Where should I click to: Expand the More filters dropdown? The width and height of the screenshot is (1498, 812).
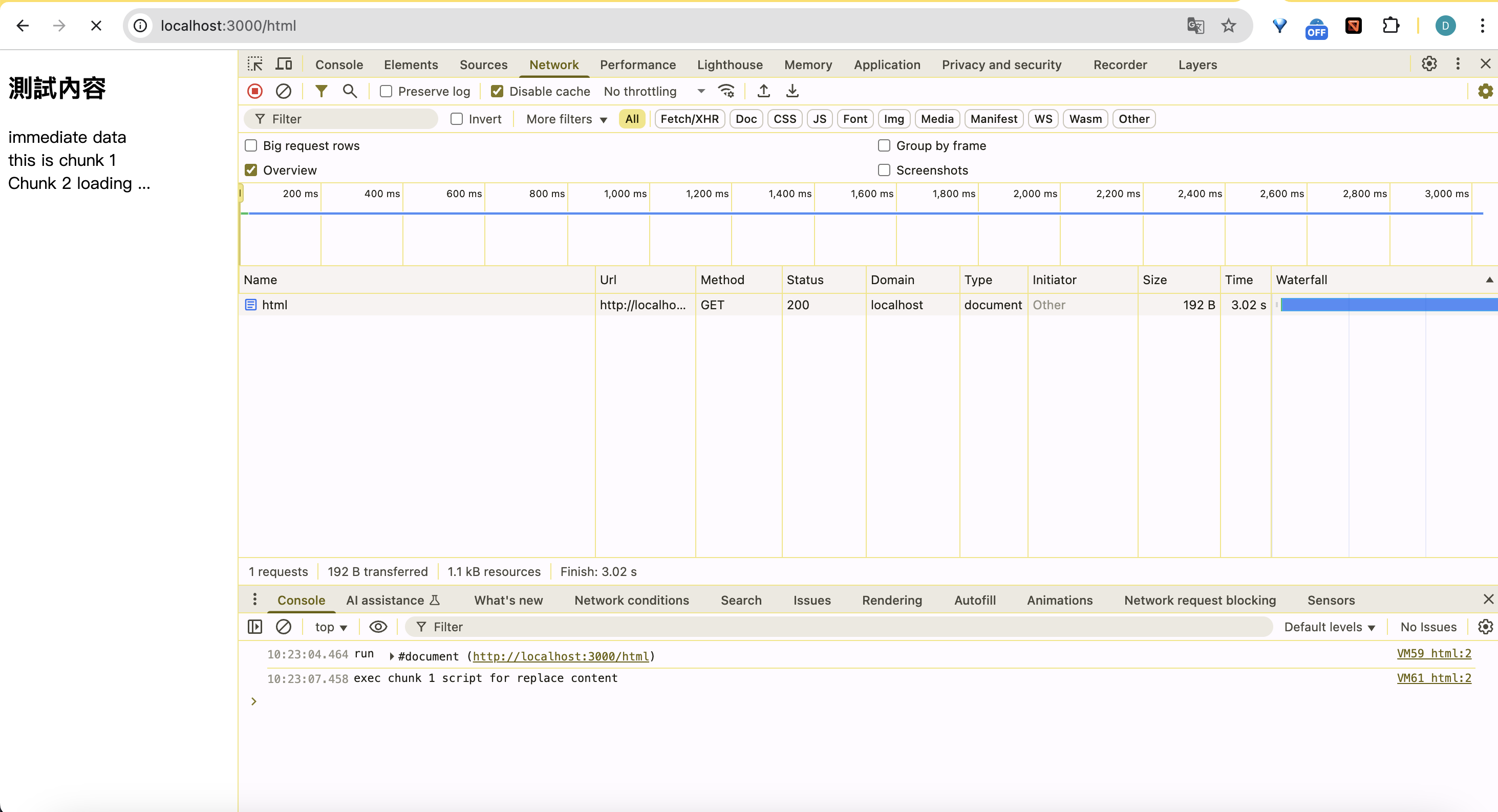click(x=566, y=119)
